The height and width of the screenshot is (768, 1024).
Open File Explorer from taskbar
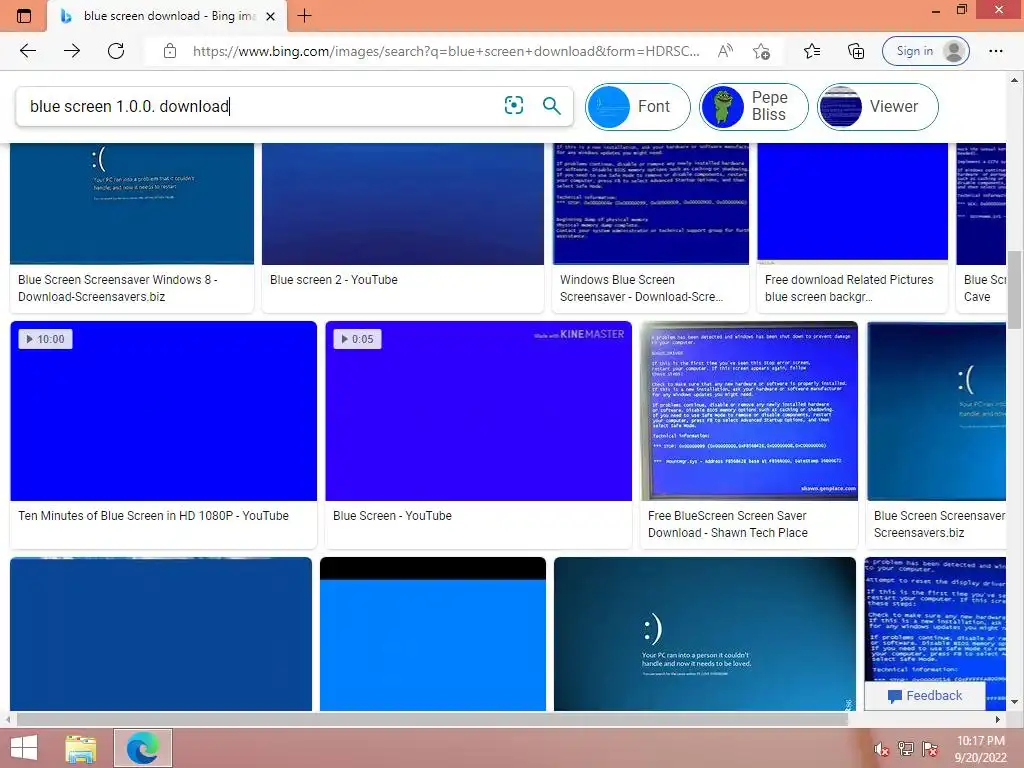pyautogui.click(x=80, y=748)
